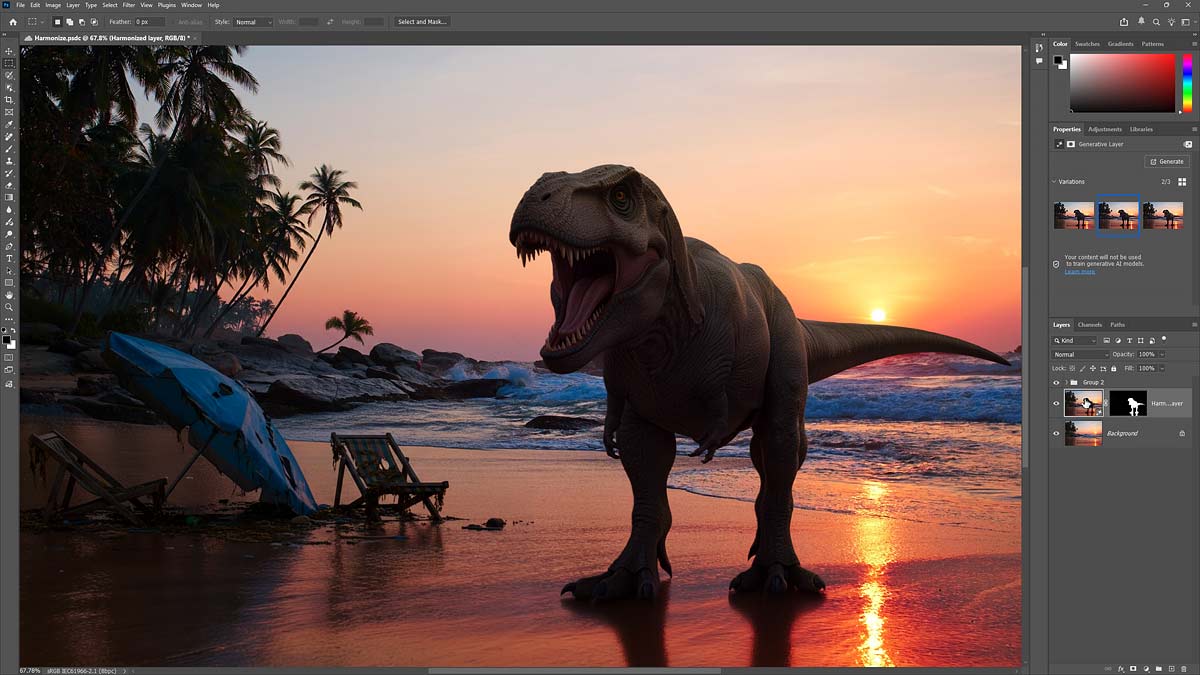Open the Style dropdown in options bar
Image resolution: width=1200 pixels, height=675 pixels.
coord(253,21)
